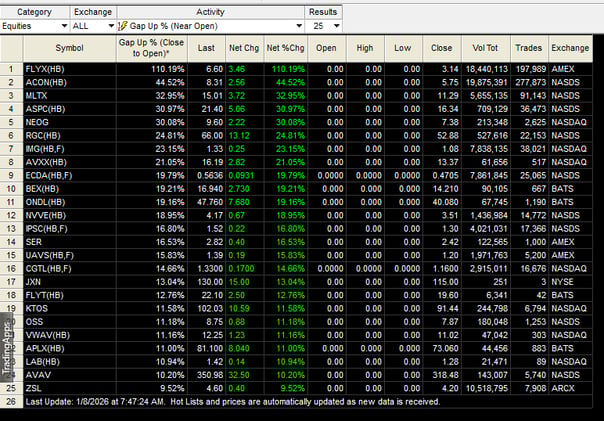Click the Vol Tot column header
Screen dimensions: 604x421
coord(486,48)
